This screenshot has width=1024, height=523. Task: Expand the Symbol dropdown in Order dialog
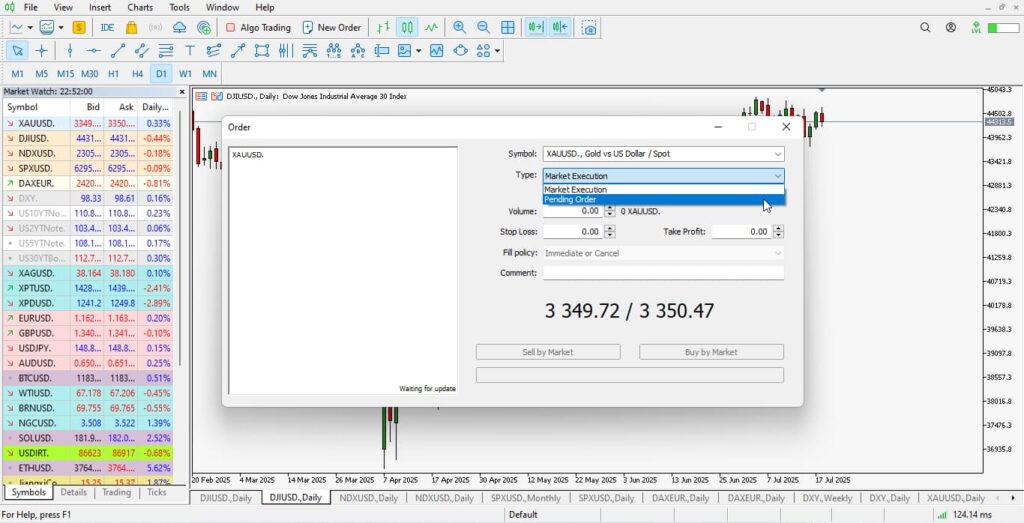[x=777, y=154]
